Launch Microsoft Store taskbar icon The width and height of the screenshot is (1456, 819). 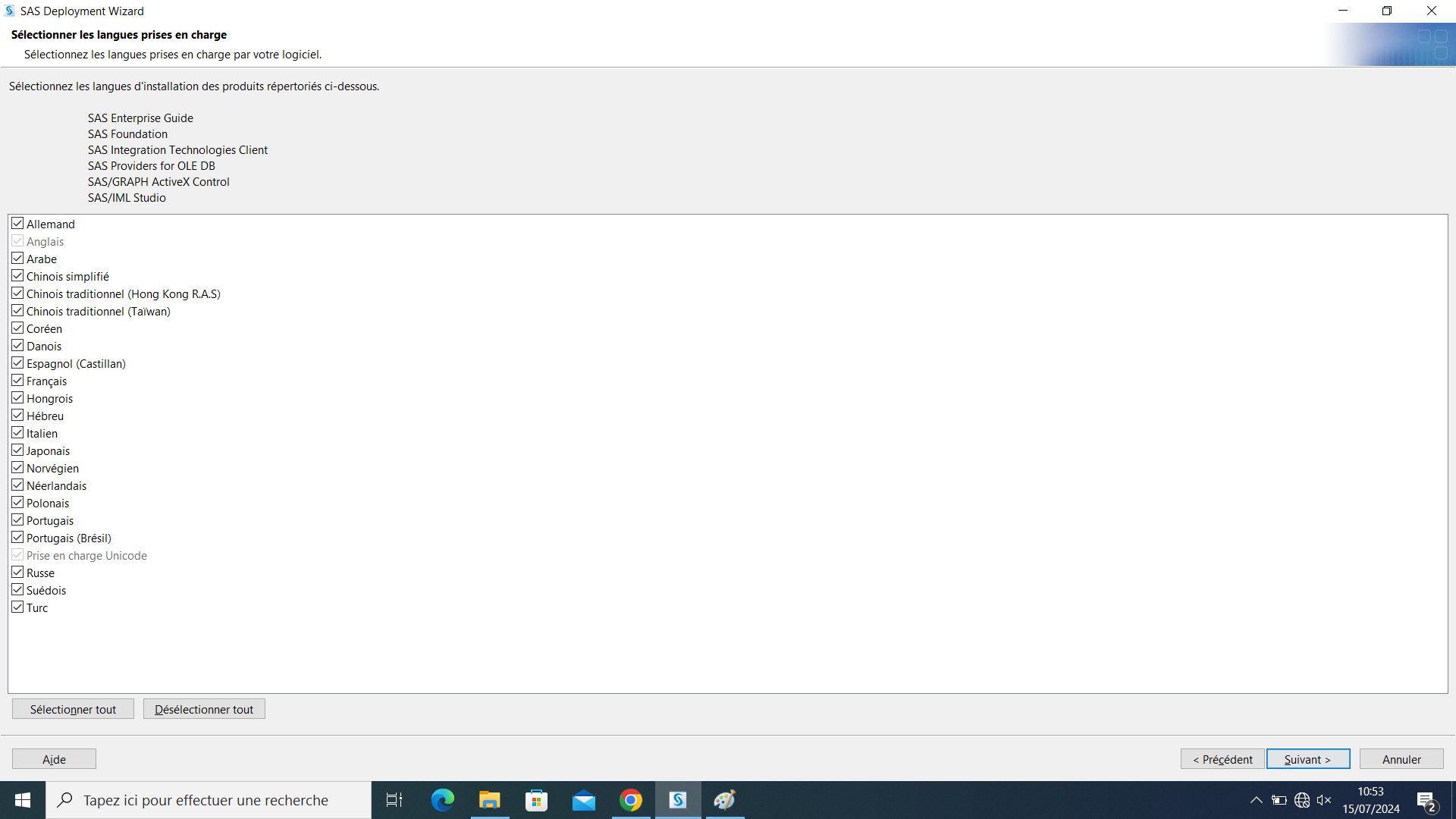coord(536,800)
